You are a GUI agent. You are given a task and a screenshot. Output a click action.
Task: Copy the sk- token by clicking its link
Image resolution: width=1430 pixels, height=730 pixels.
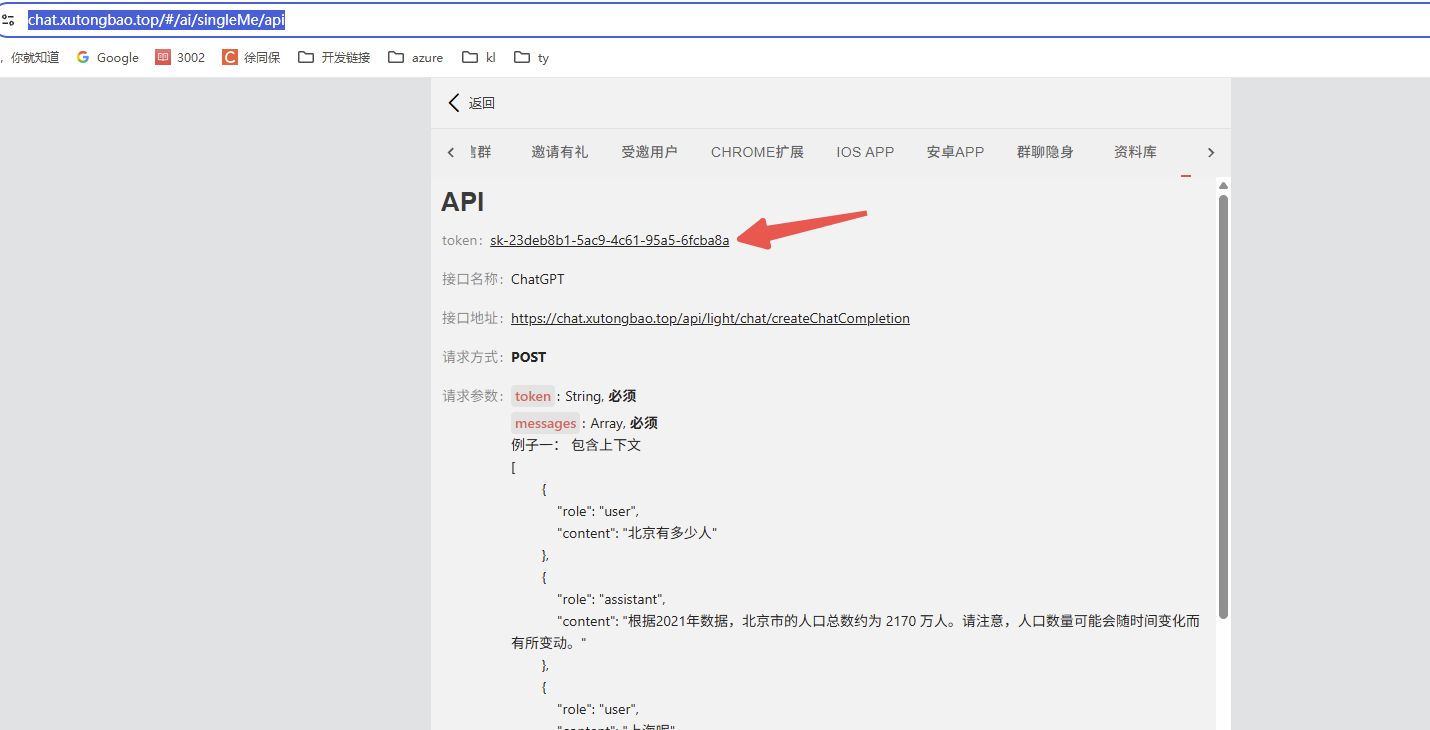tap(609, 240)
